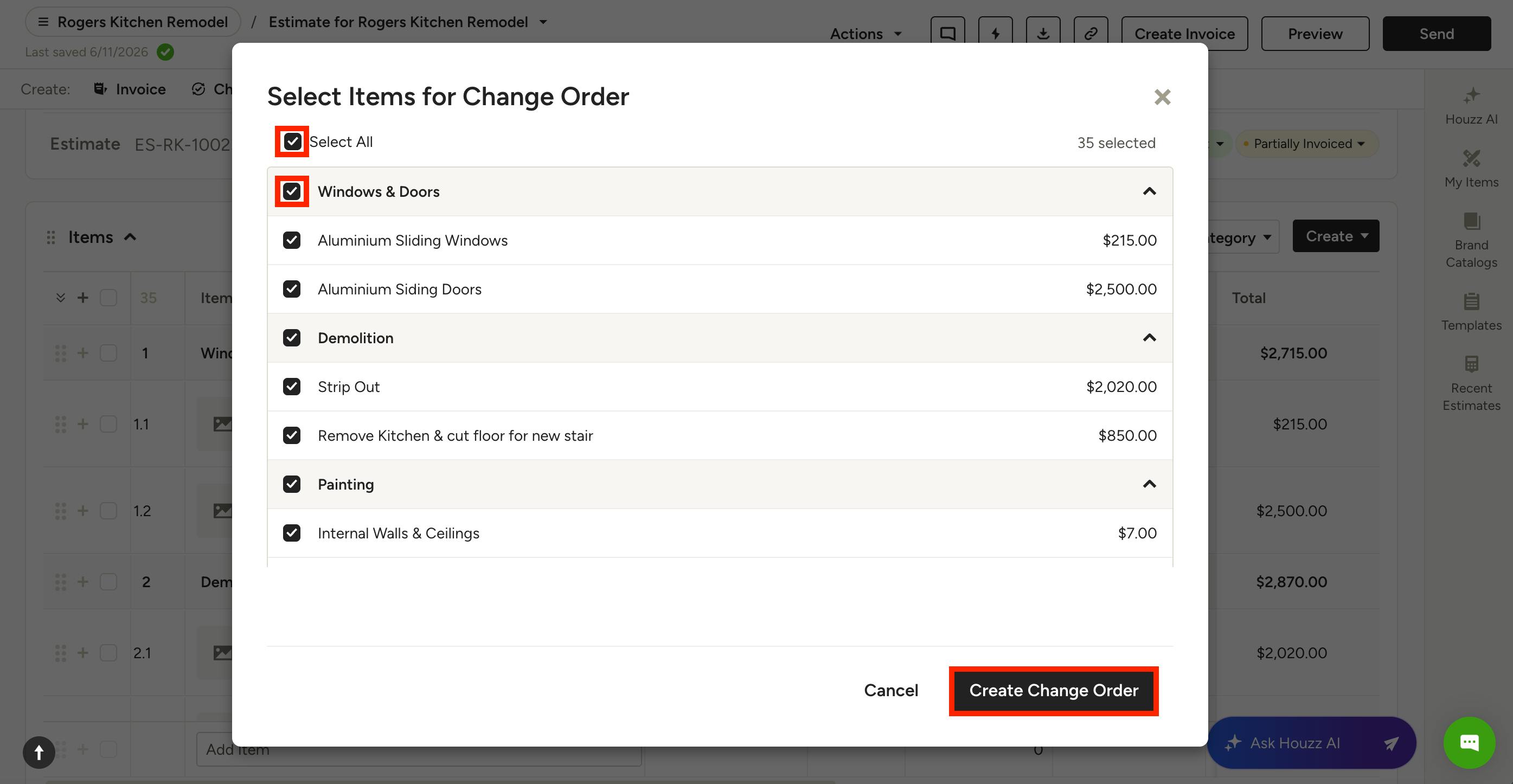Image resolution: width=1513 pixels, height=784 pixels.
Task: Open the black Create dropdown button
Action: 1336,236
